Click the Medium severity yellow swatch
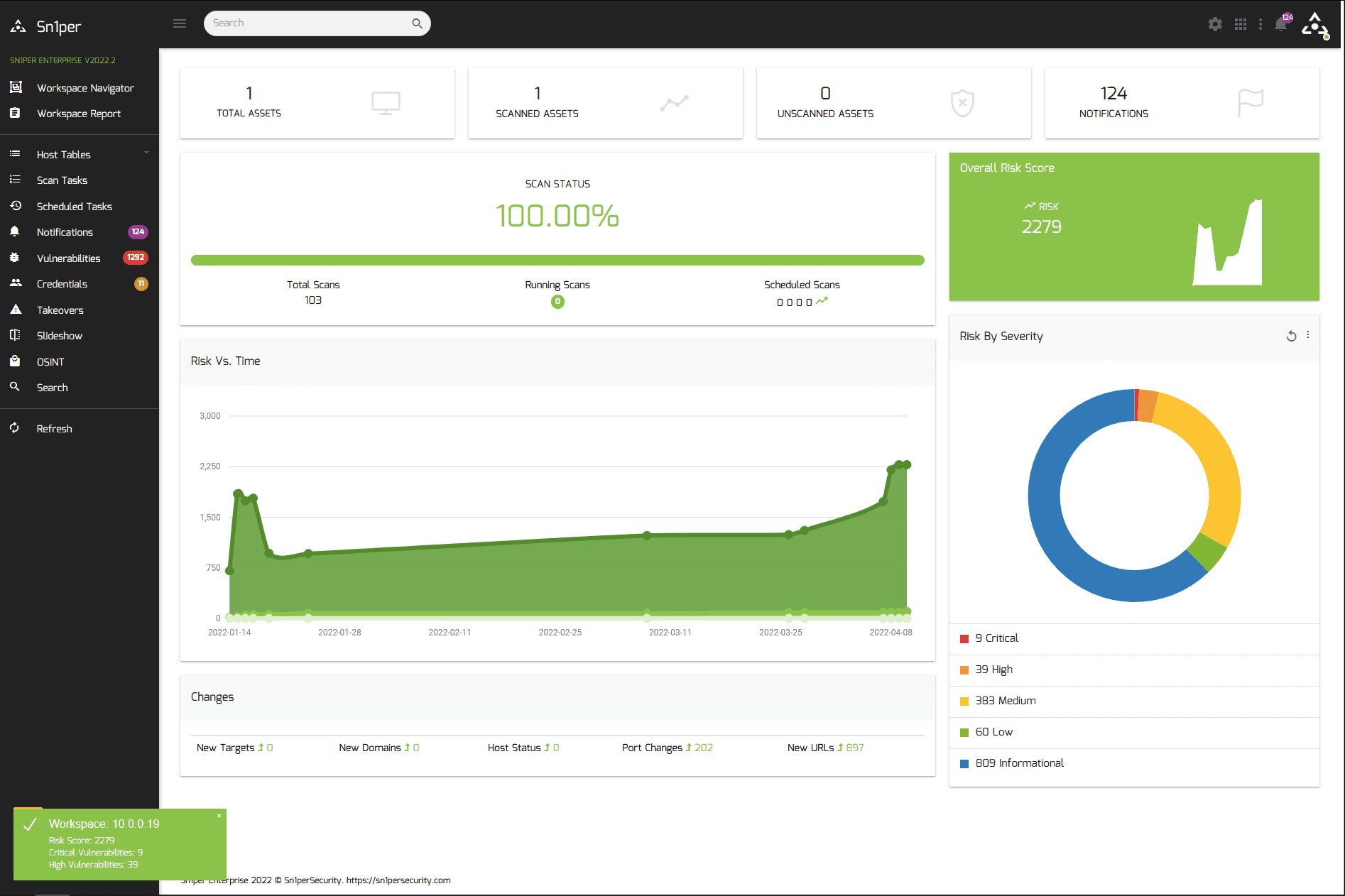 (964, 701)
